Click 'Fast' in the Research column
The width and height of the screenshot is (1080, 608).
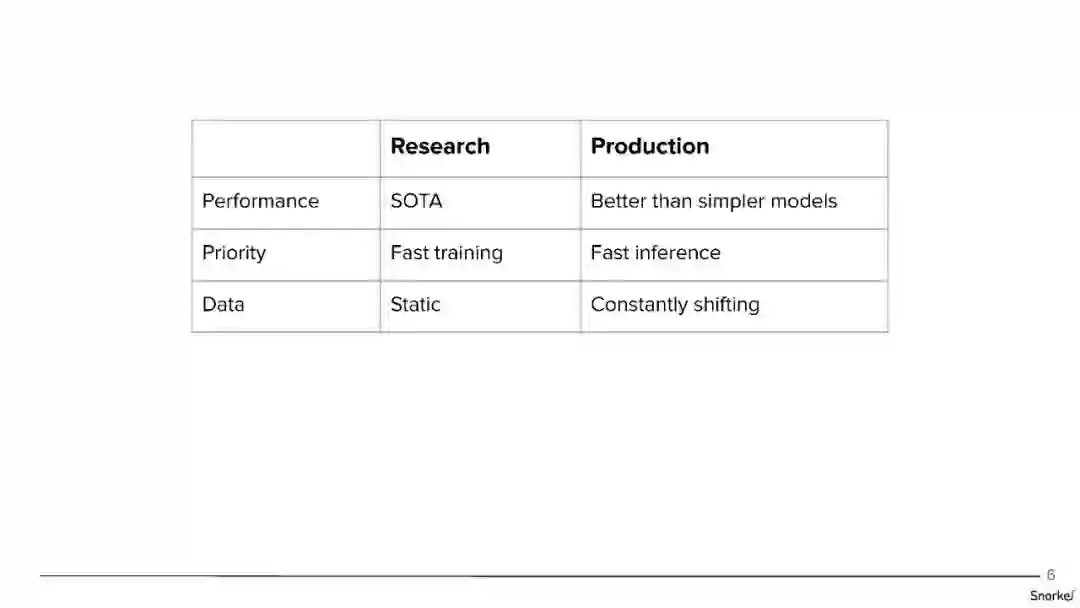[x=408, y=253]
